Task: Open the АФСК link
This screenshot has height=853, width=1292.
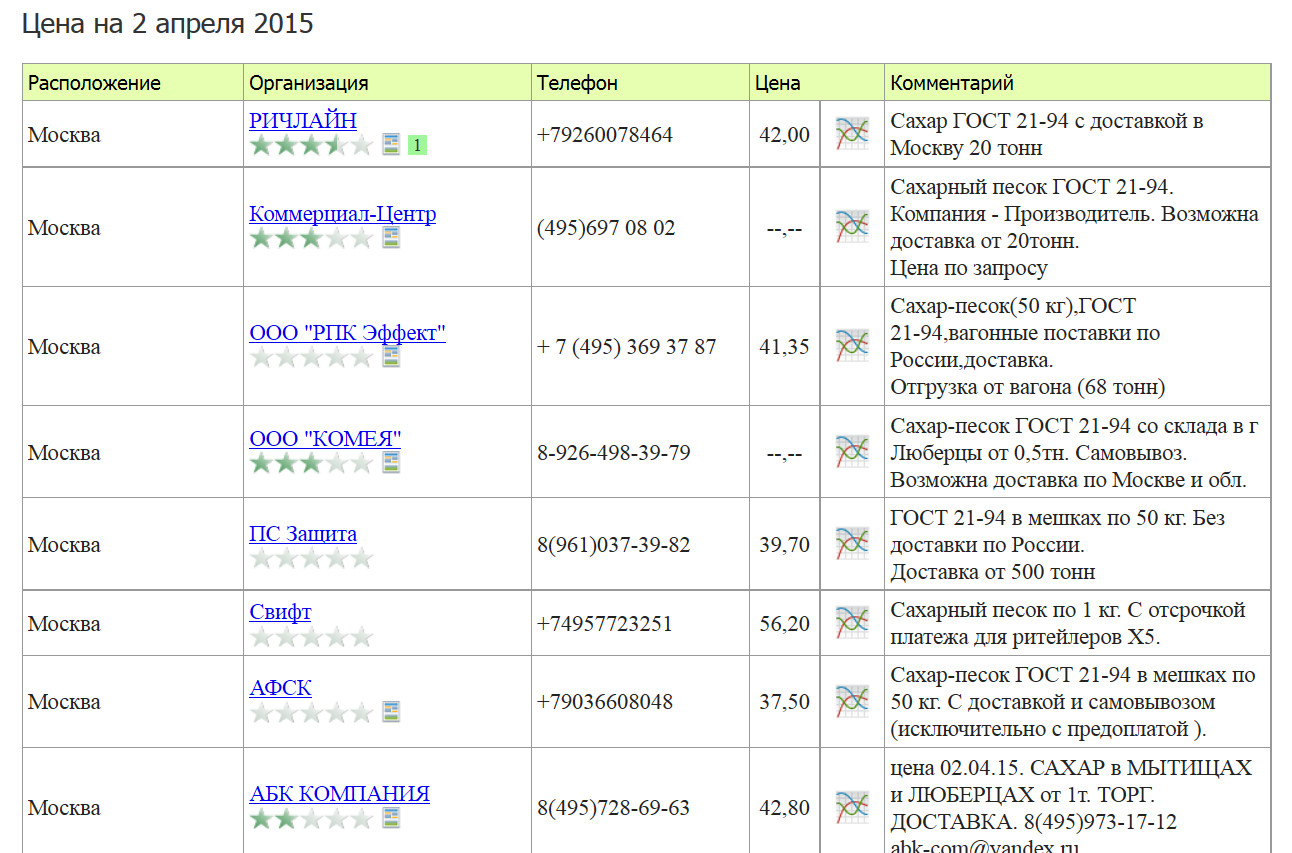Action: coord(280,688)
